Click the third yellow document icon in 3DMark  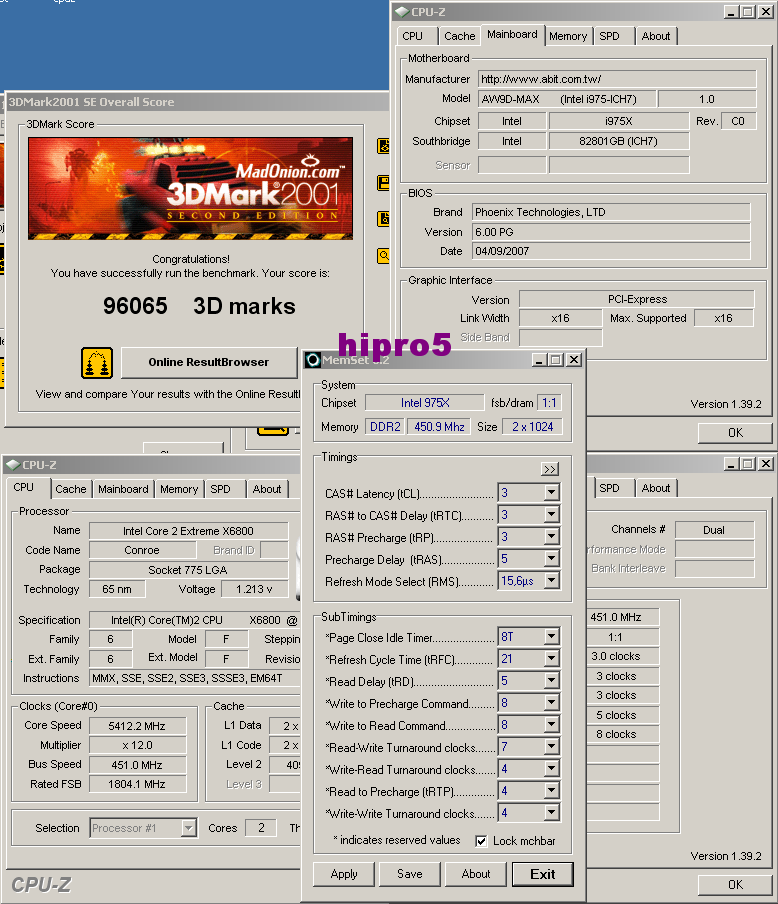(x=383, y=219)
